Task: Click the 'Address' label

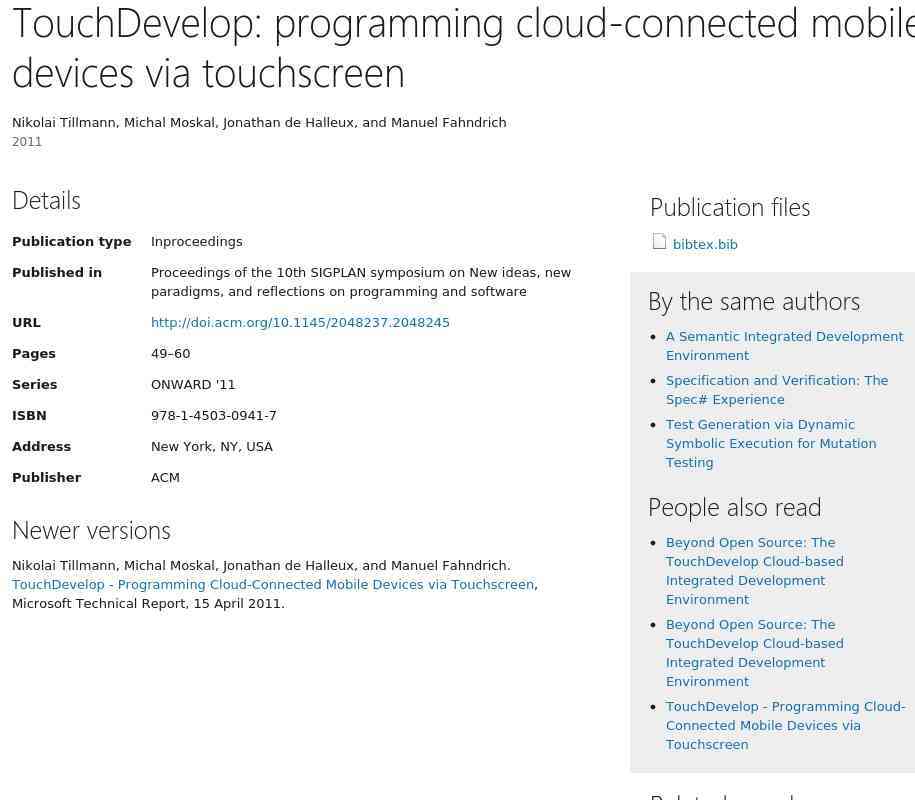Action: coord(41,446)
